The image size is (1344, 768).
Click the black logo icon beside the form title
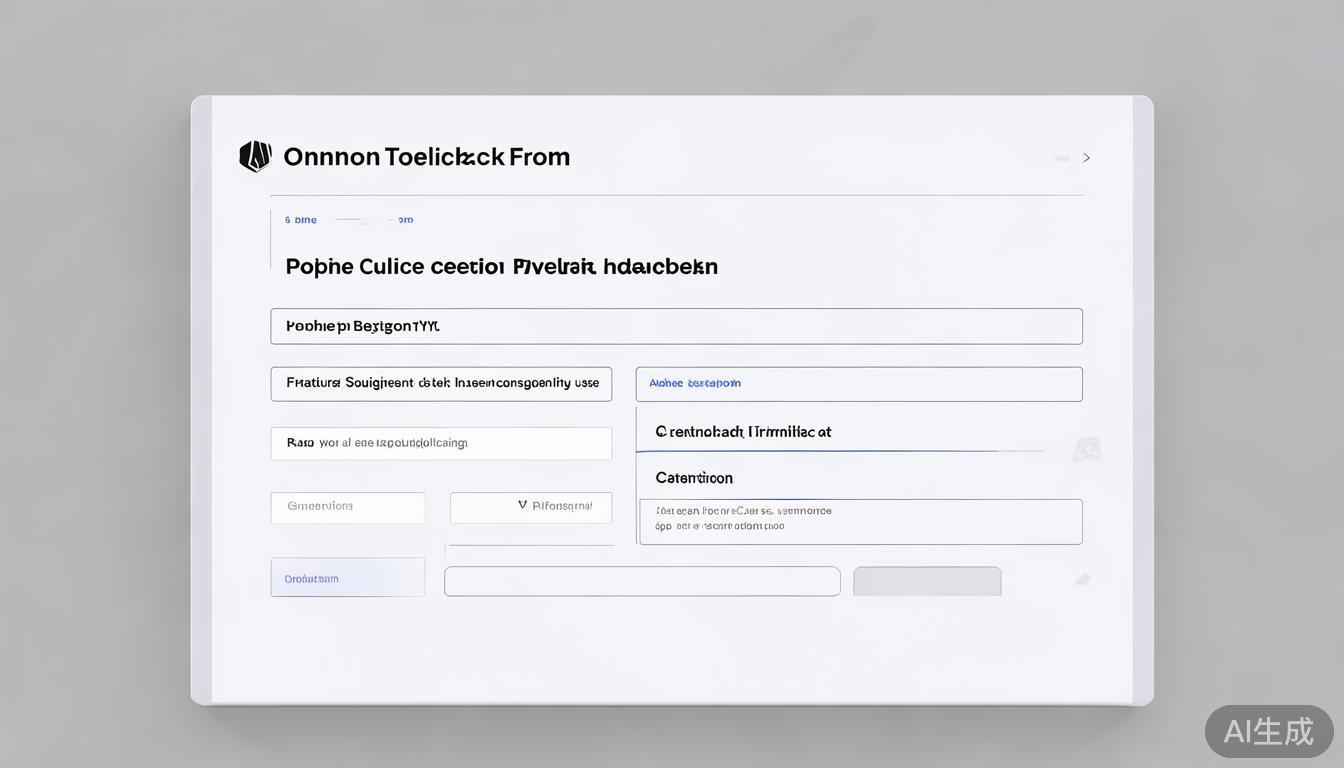click(x=255, y=156)
